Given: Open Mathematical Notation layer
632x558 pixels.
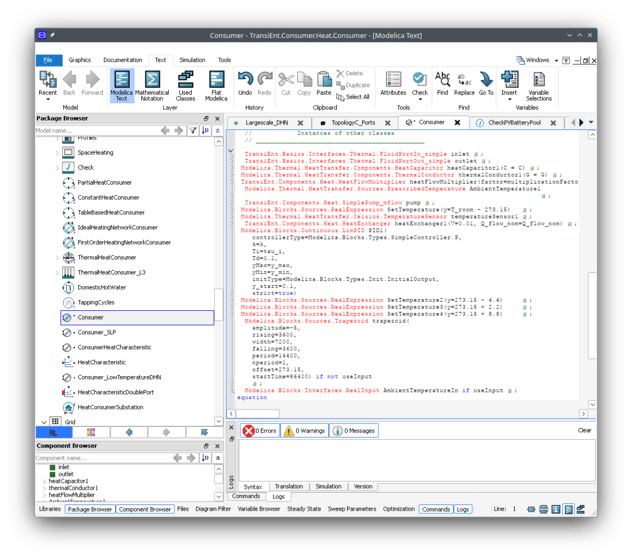Looking at the screenshot, I should (152, 85).
